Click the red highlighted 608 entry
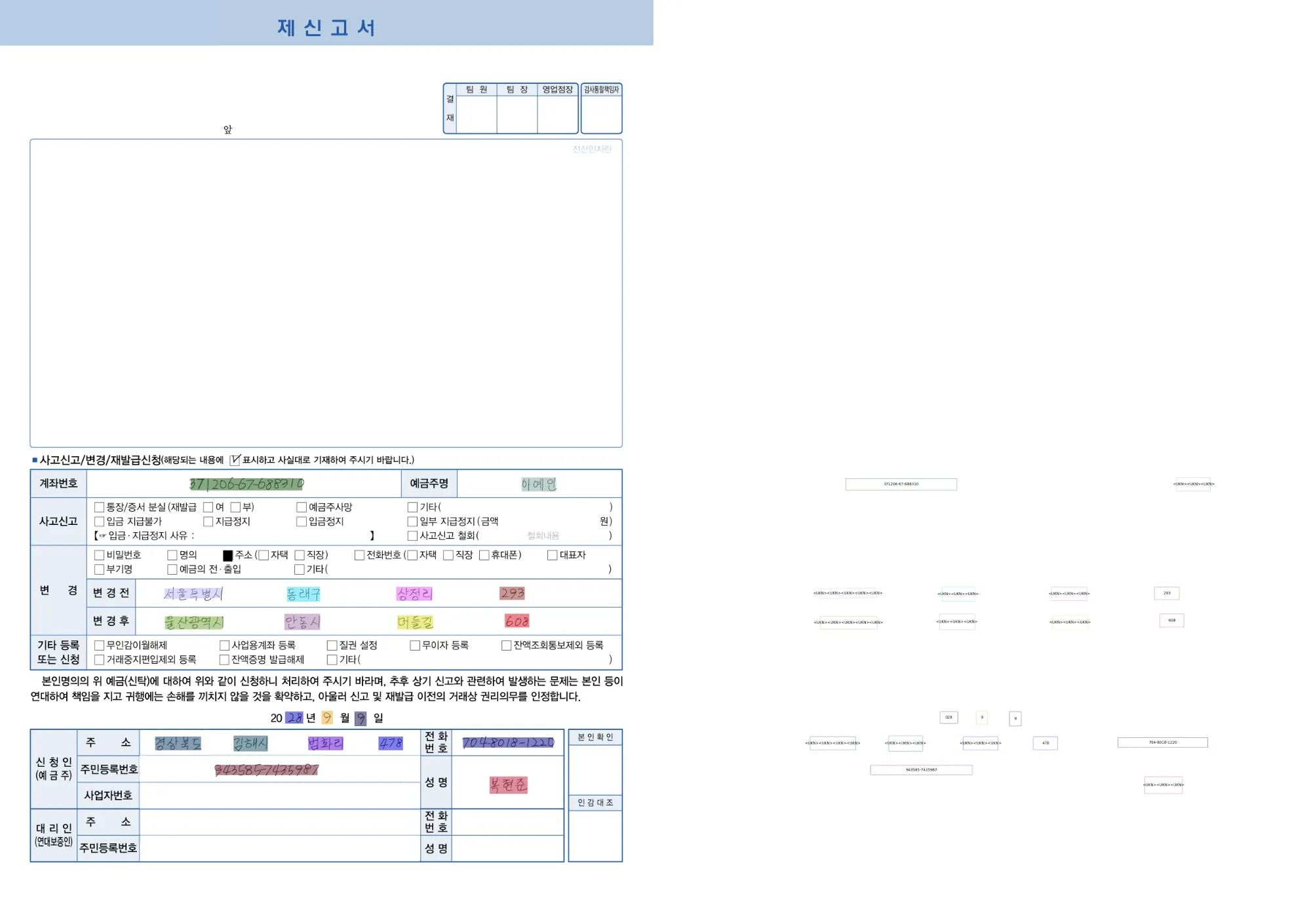 click(517, 621)
